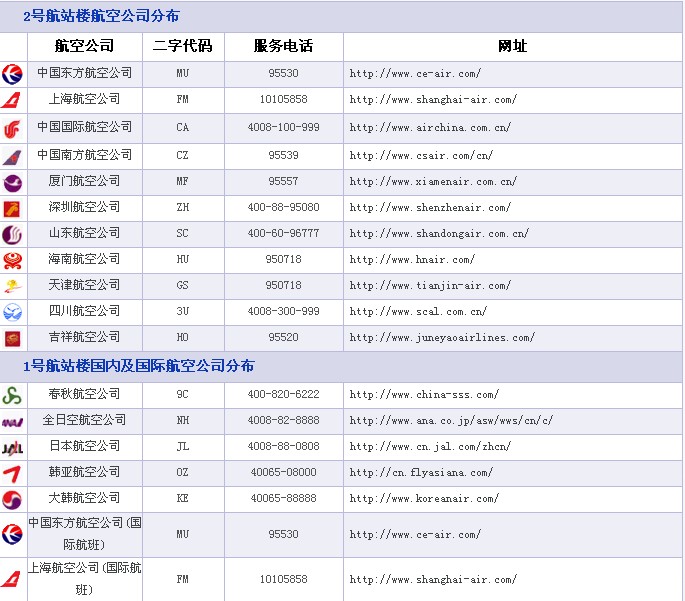Open the http://www.juneyaoairlines.com/ link
Image resolution: width=685 pixels, height=601 pixels.
442,337
